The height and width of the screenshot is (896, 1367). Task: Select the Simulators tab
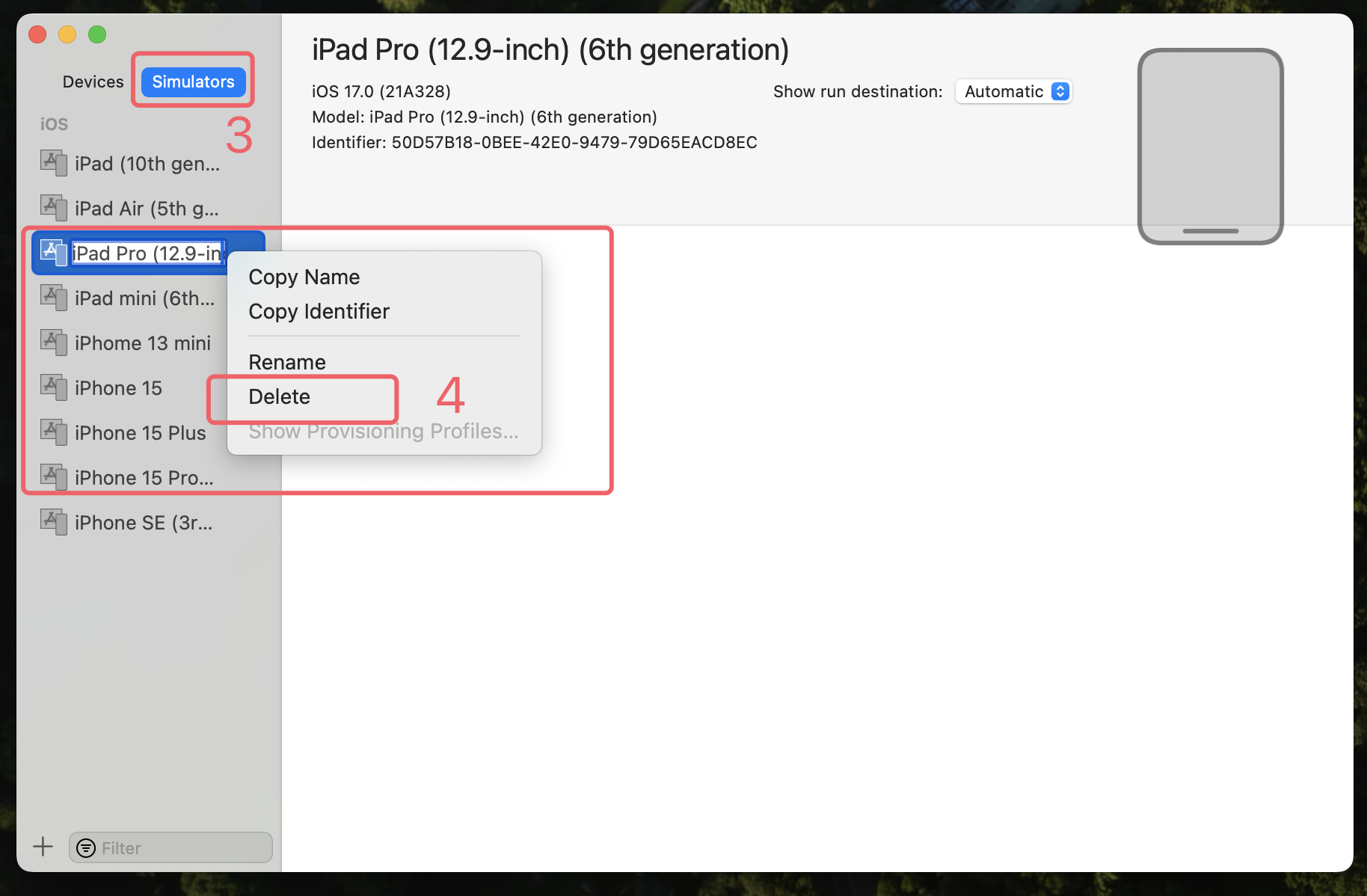click(x=193, y=82)
